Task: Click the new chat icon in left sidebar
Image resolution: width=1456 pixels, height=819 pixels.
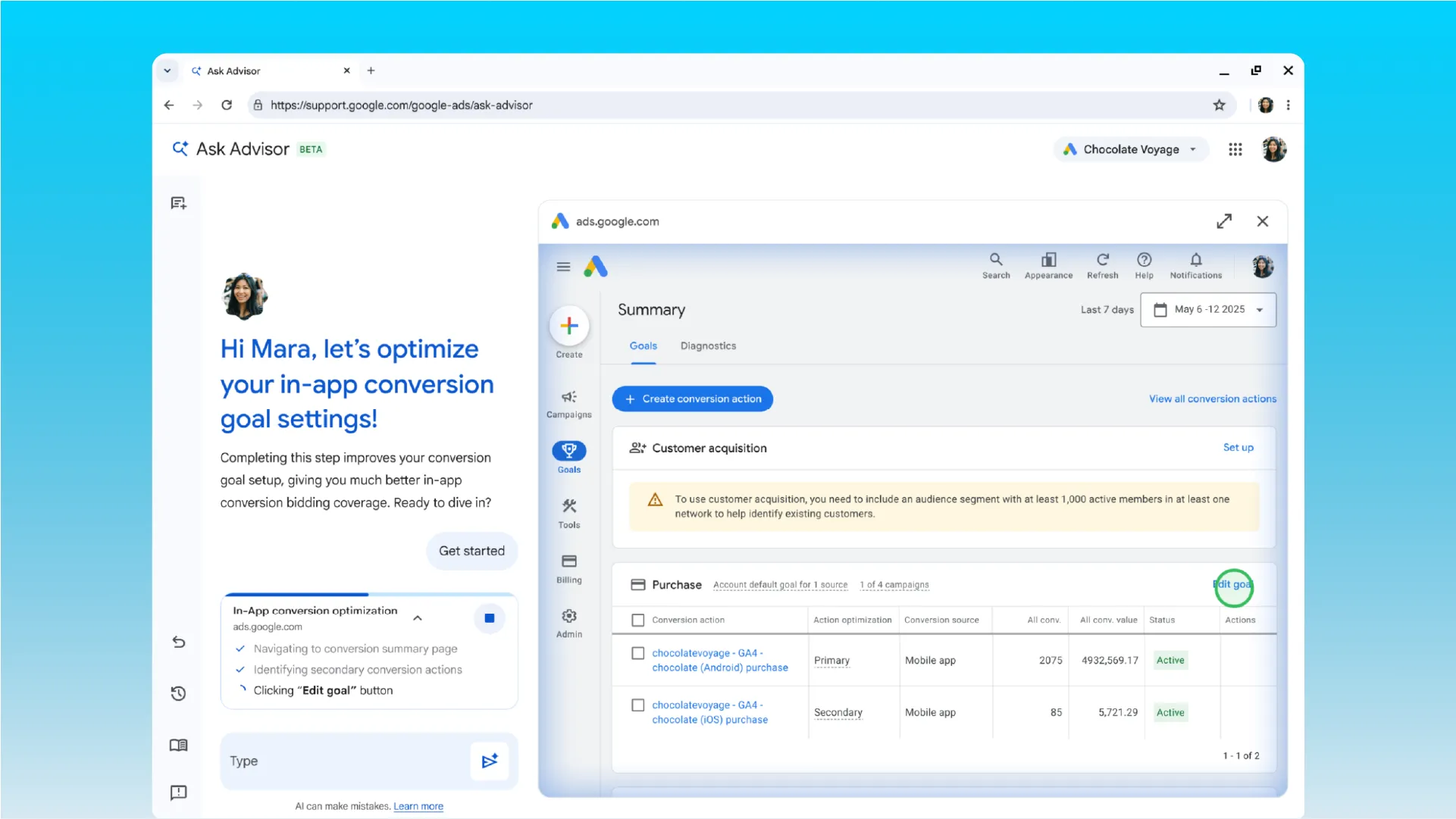Action: (x=179, y=203)
